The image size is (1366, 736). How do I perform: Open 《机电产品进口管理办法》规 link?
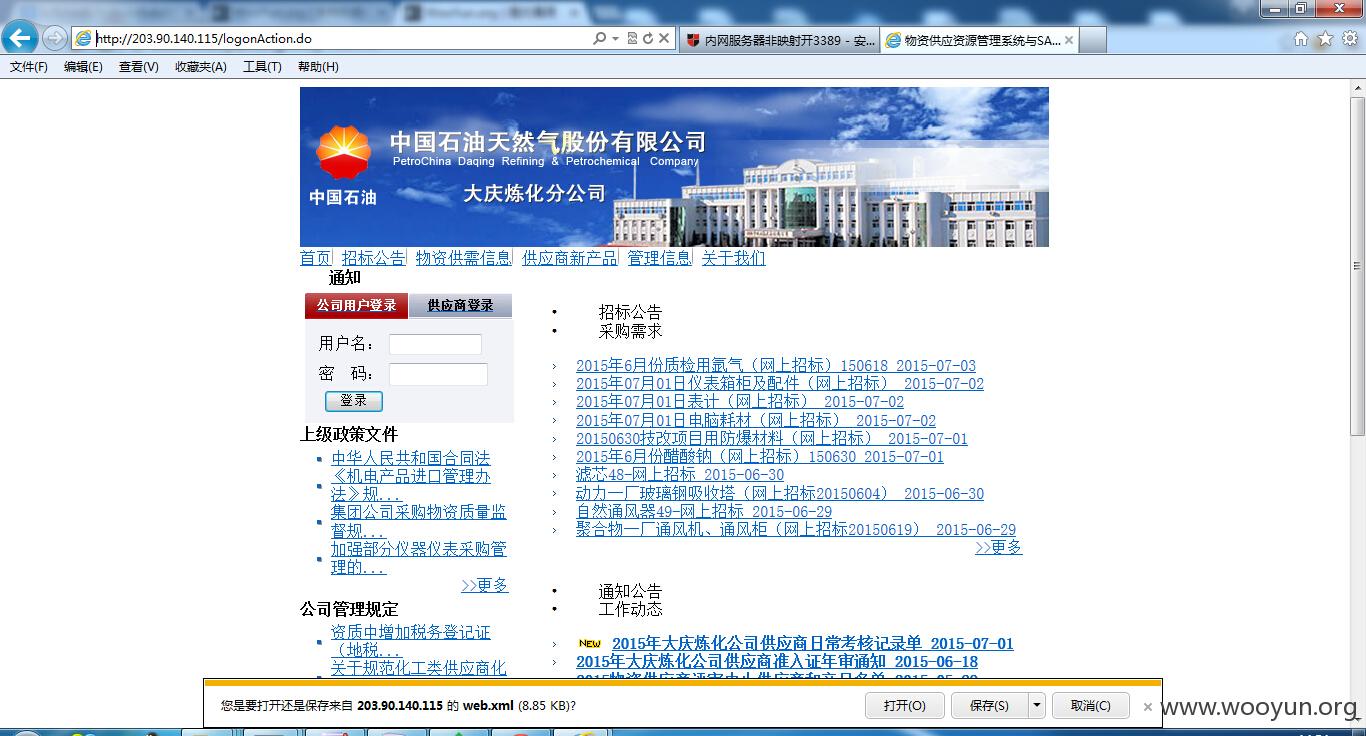(x=411, y=485)
